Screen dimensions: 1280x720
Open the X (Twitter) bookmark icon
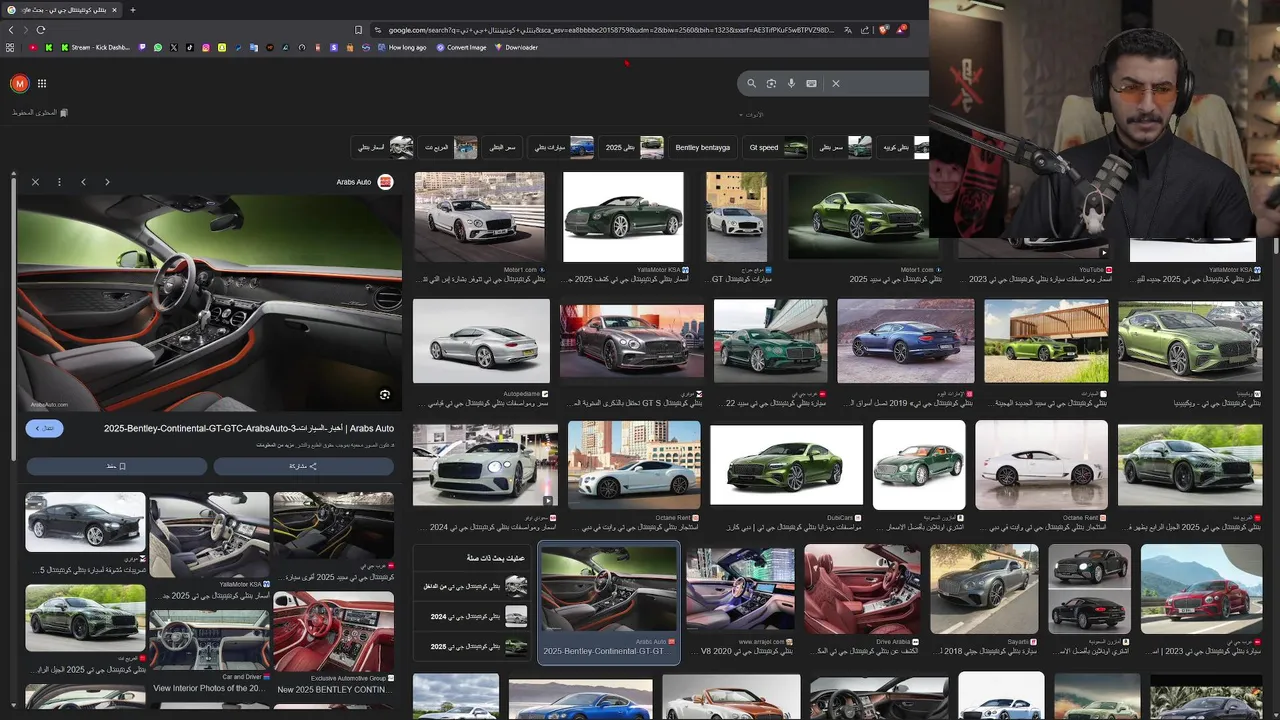pyautogui.click(x=173, y=47)
